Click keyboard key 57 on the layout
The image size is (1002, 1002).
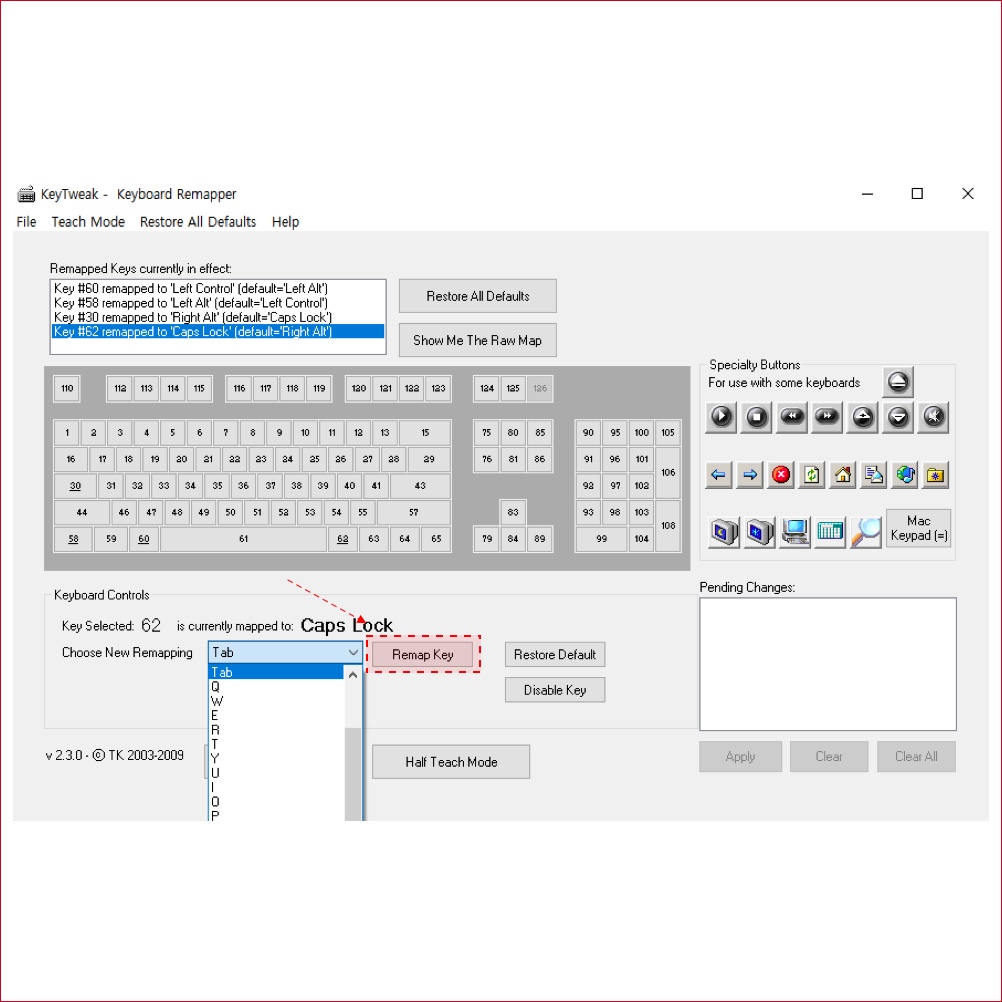(x=413, y=512)
